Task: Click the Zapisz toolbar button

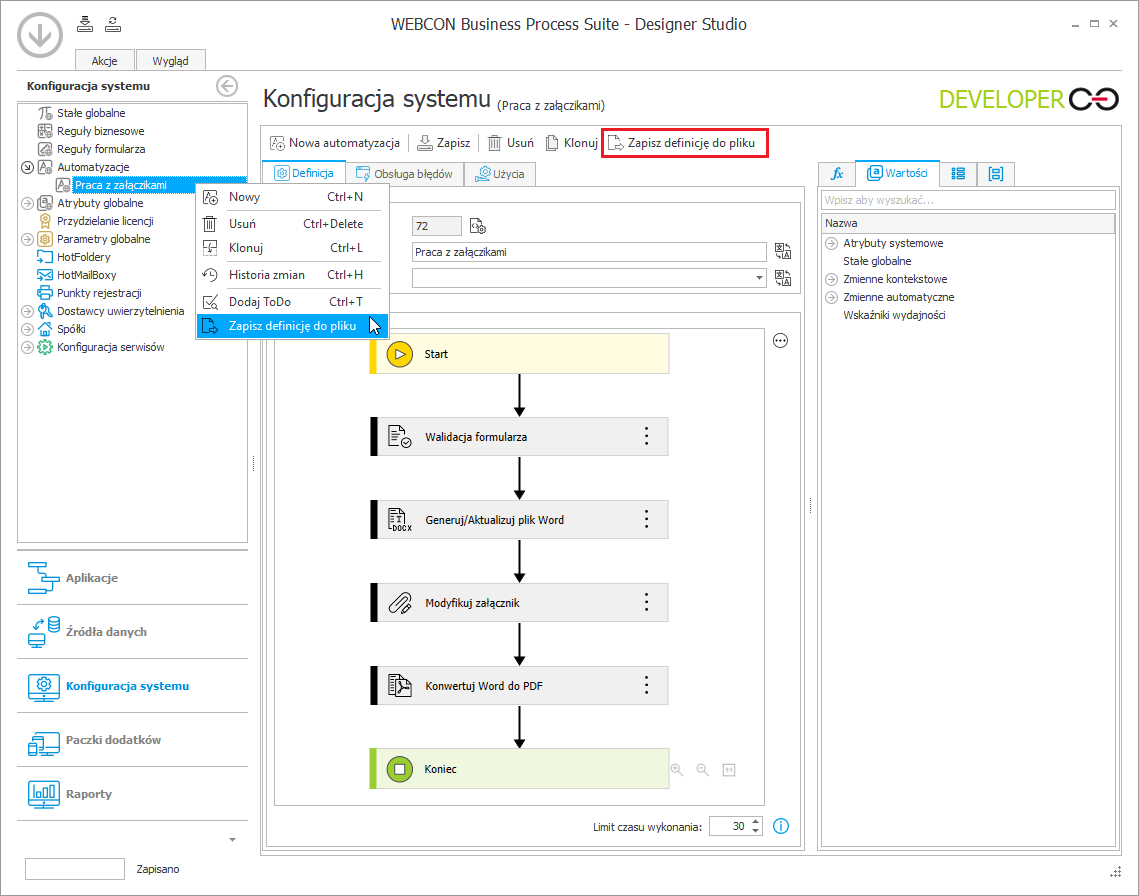Action: pos(444,142)
